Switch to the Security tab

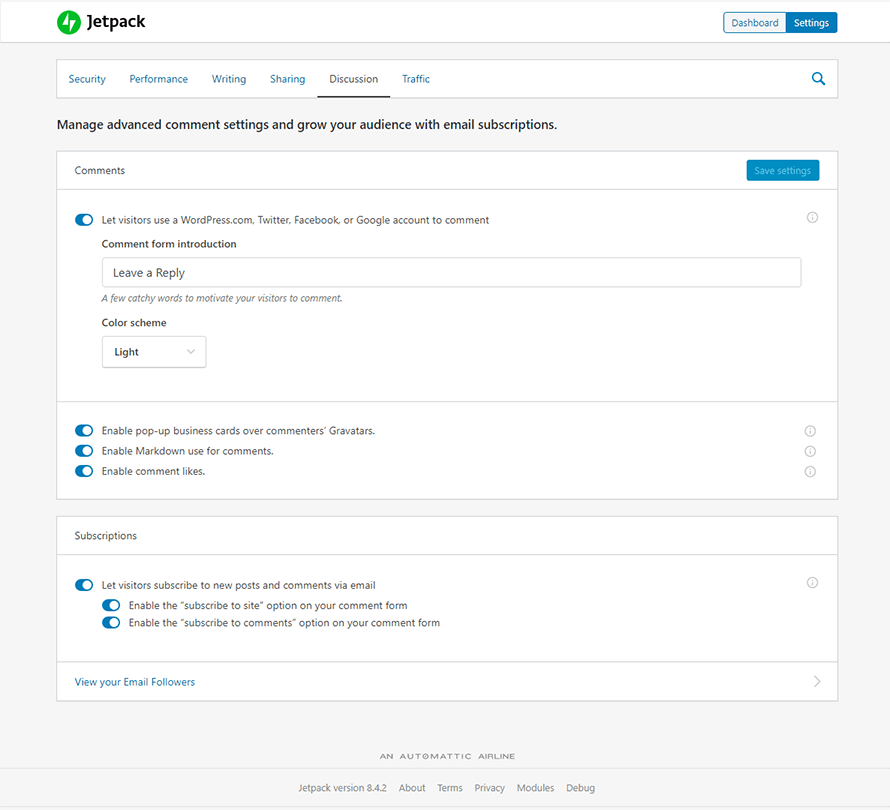[x=87, y=79]
